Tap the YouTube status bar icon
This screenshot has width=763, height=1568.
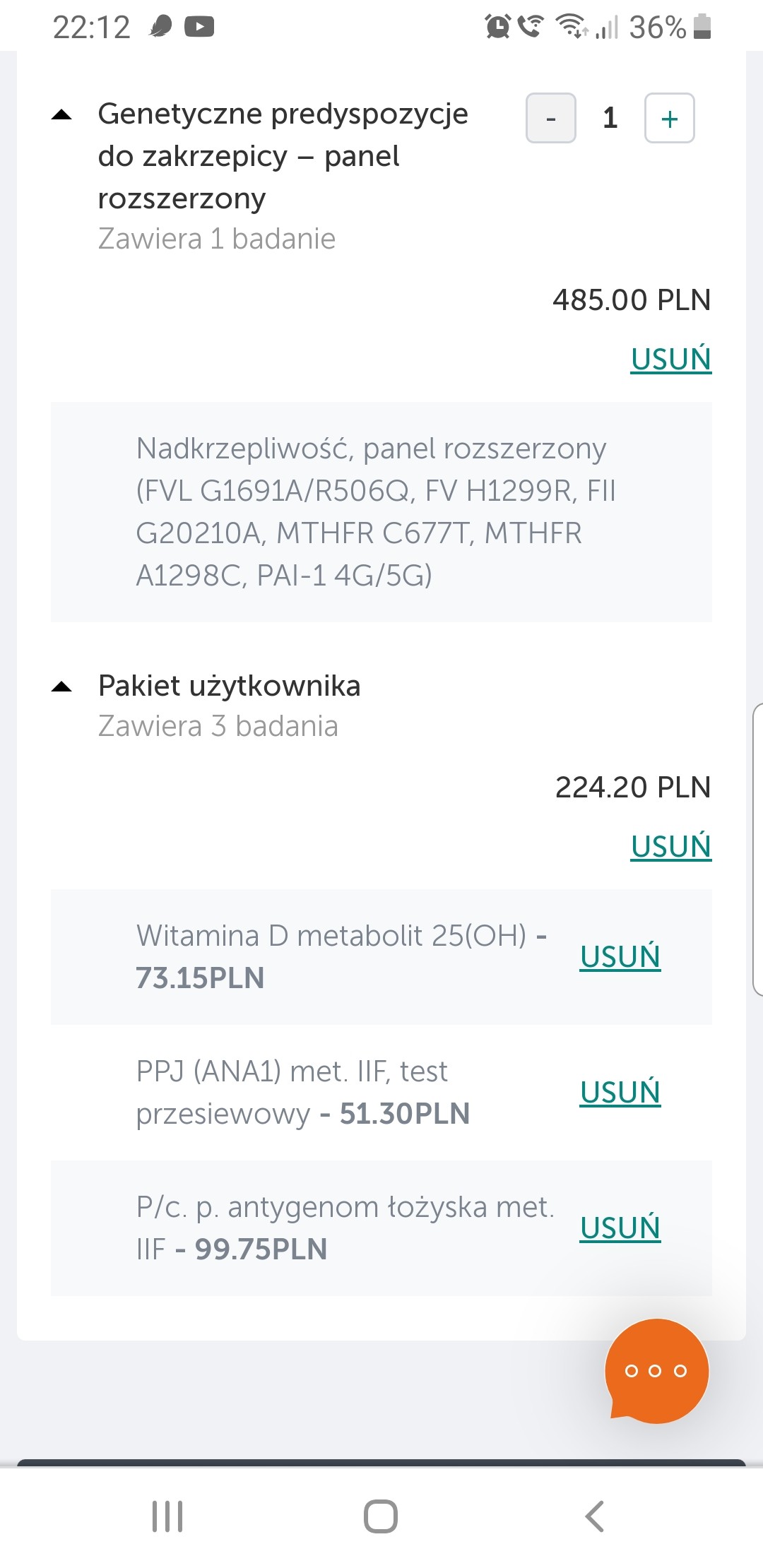click(199, 27)
